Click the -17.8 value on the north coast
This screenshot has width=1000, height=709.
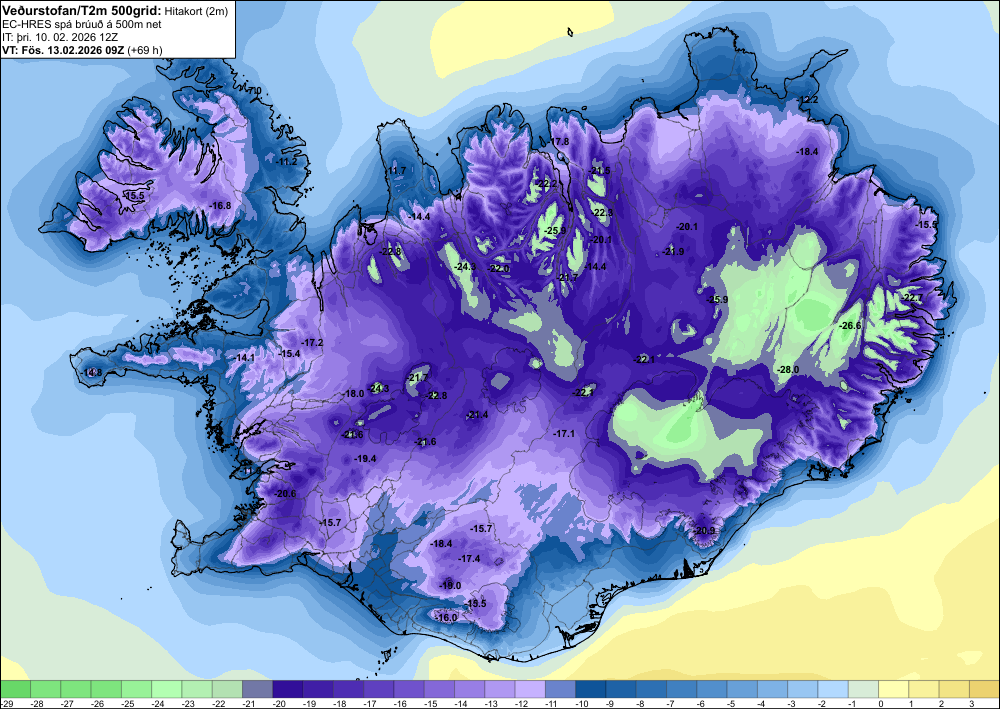pyautogui.click(x=558, y=142)
